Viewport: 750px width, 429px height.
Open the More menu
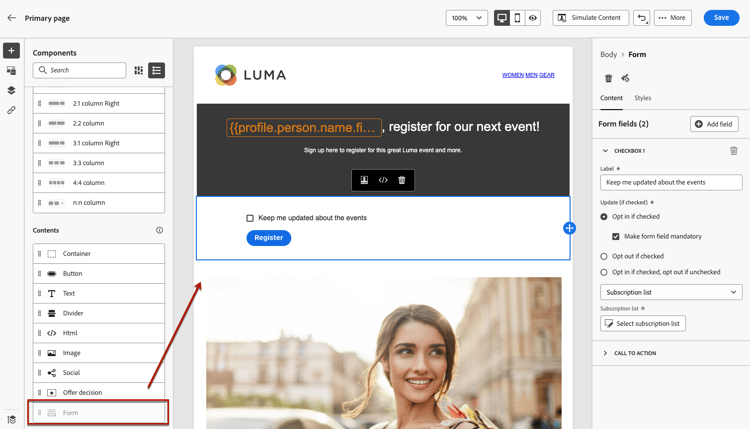click(x=673, y=18)
